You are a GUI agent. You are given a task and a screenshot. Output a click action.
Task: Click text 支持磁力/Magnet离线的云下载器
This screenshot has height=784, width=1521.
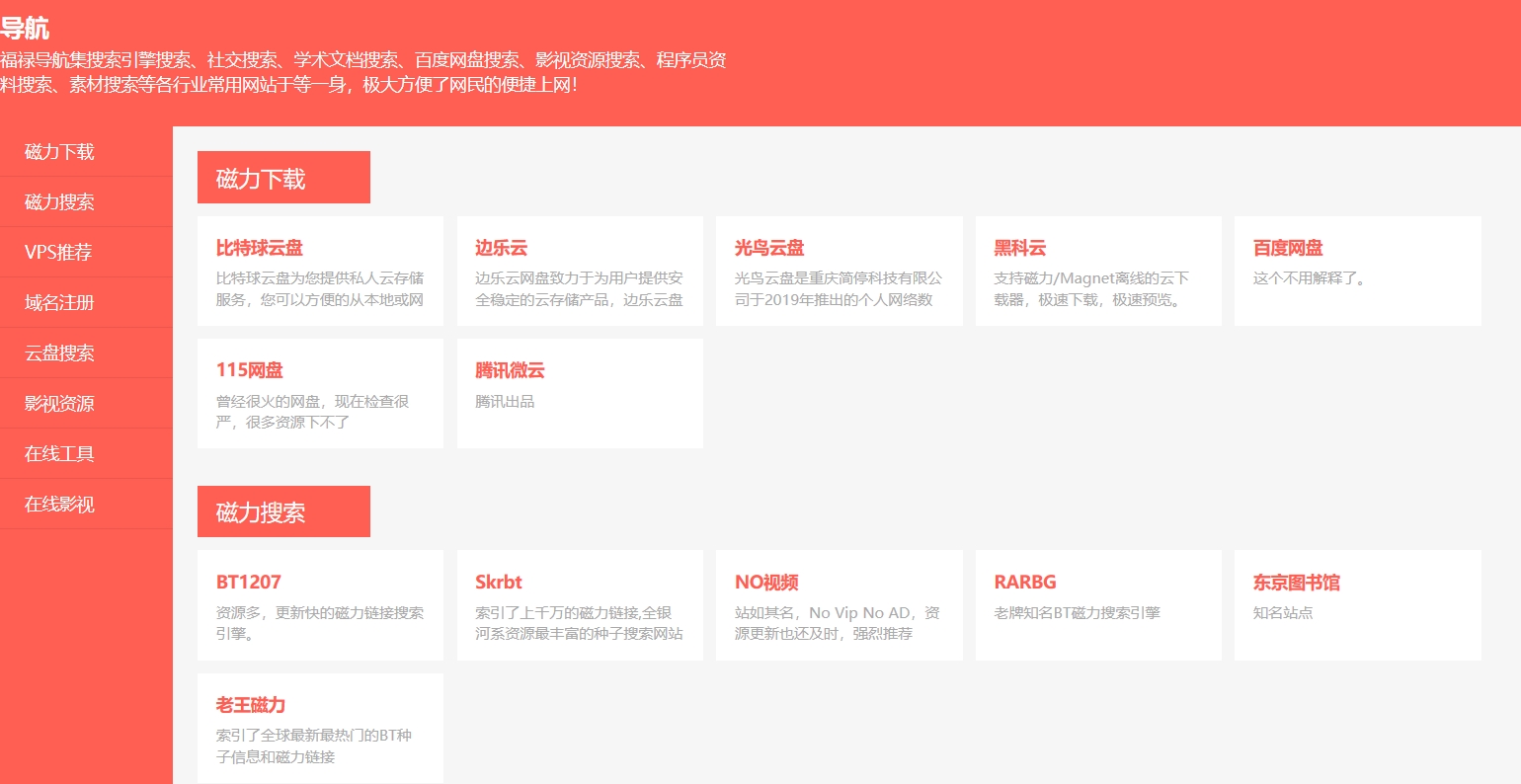(1091, 288)
